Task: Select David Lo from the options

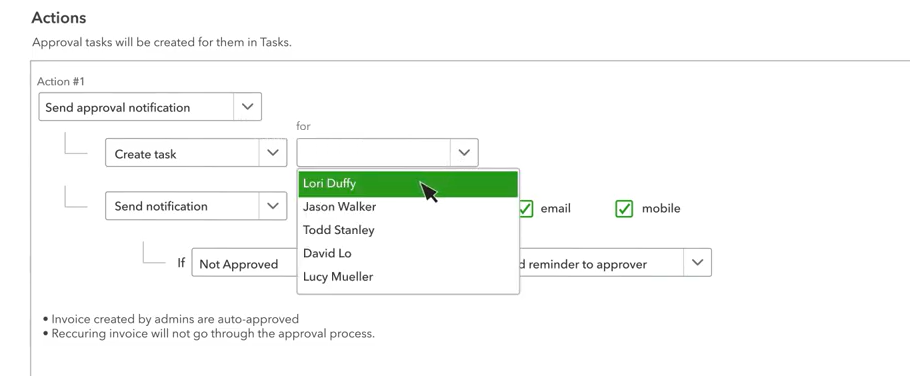Action: pyautogui.click(x=408, y=254)
